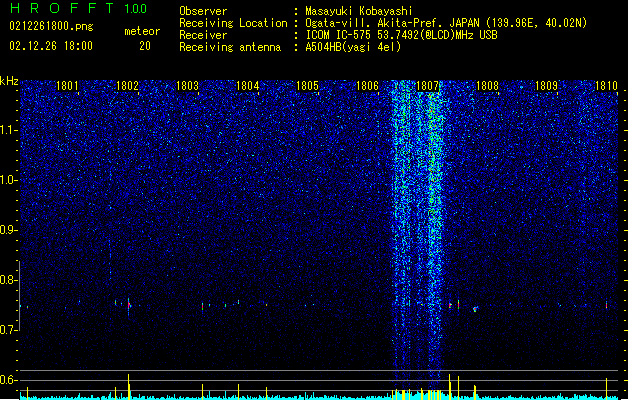
Task: Click the HROFFT 1.0.0 title text
Action: point(79,8)
